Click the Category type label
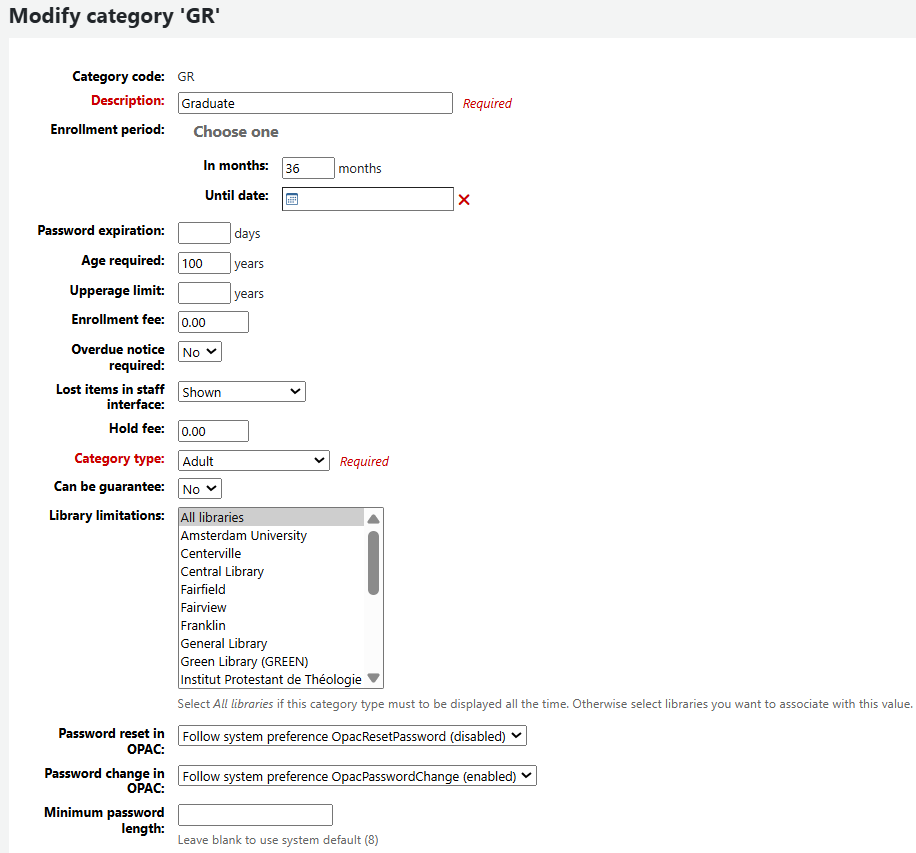The width and height of the screenshot is (916, 853). pyautogui.click(x=120, y=459)
